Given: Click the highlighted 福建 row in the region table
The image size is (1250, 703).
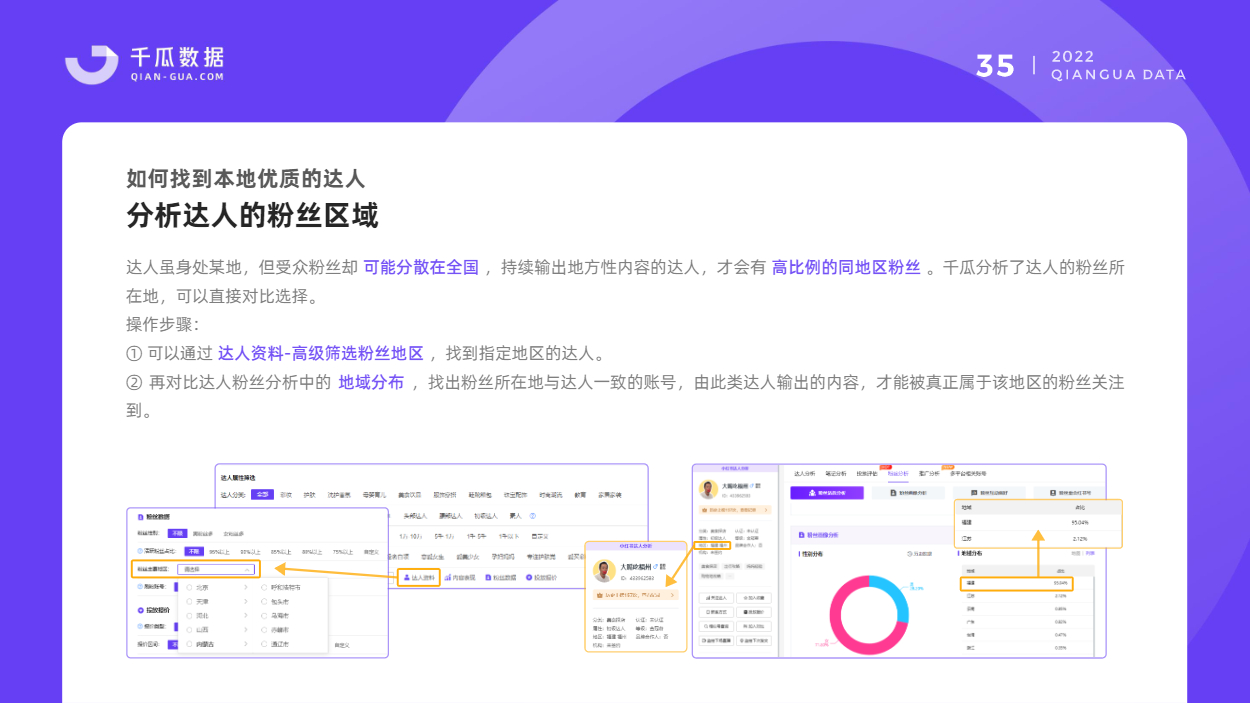Looking at the screenshot, I should click(1017, 583).
